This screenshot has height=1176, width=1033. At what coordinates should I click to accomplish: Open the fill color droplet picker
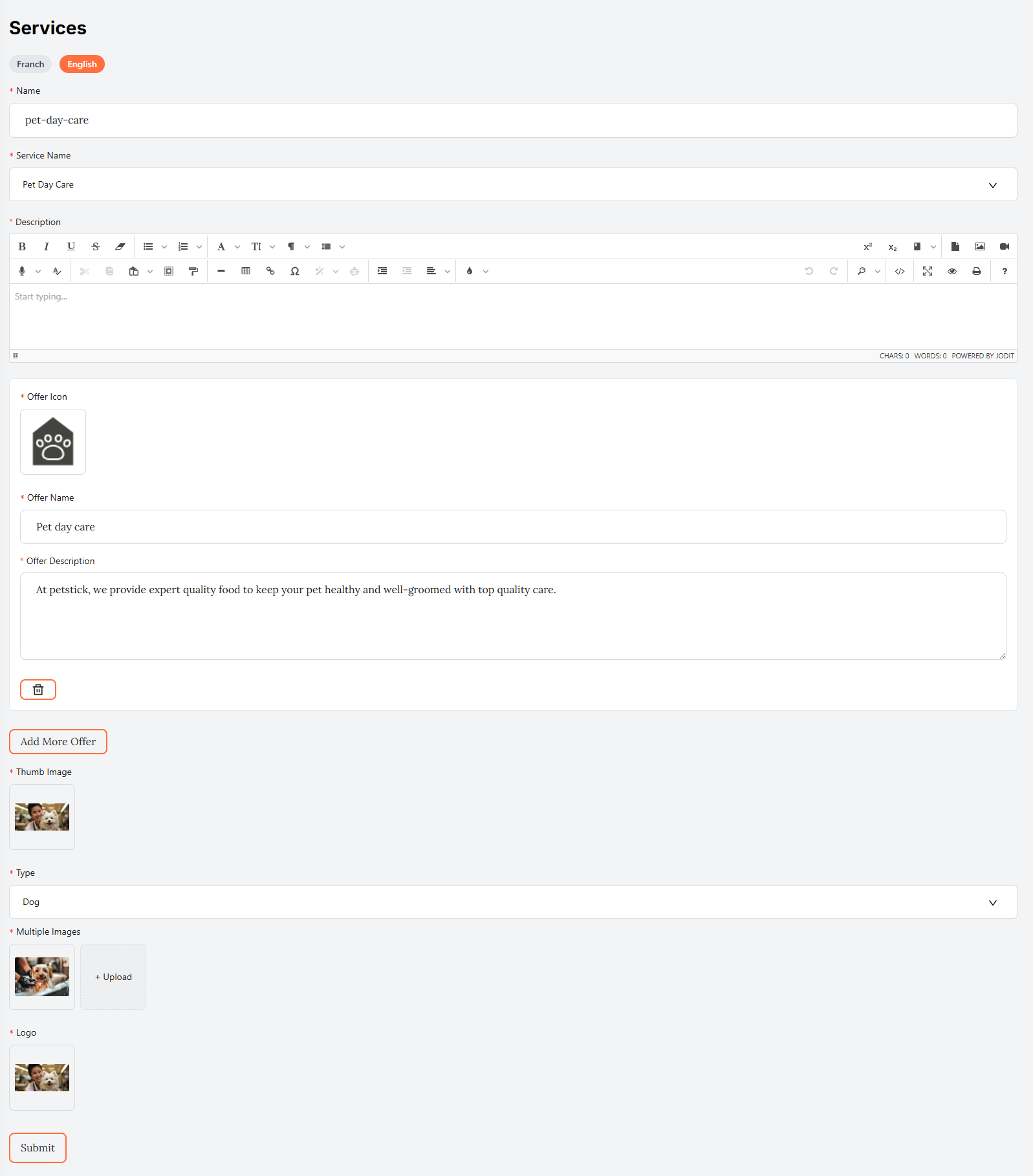pyautogui.click(x=470, y=271)
